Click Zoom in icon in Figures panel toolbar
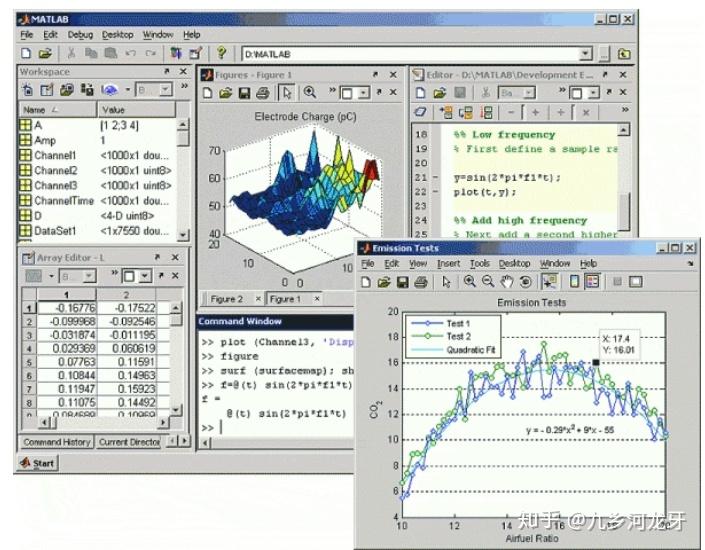The image size is (705, 550). pos(309,93)
